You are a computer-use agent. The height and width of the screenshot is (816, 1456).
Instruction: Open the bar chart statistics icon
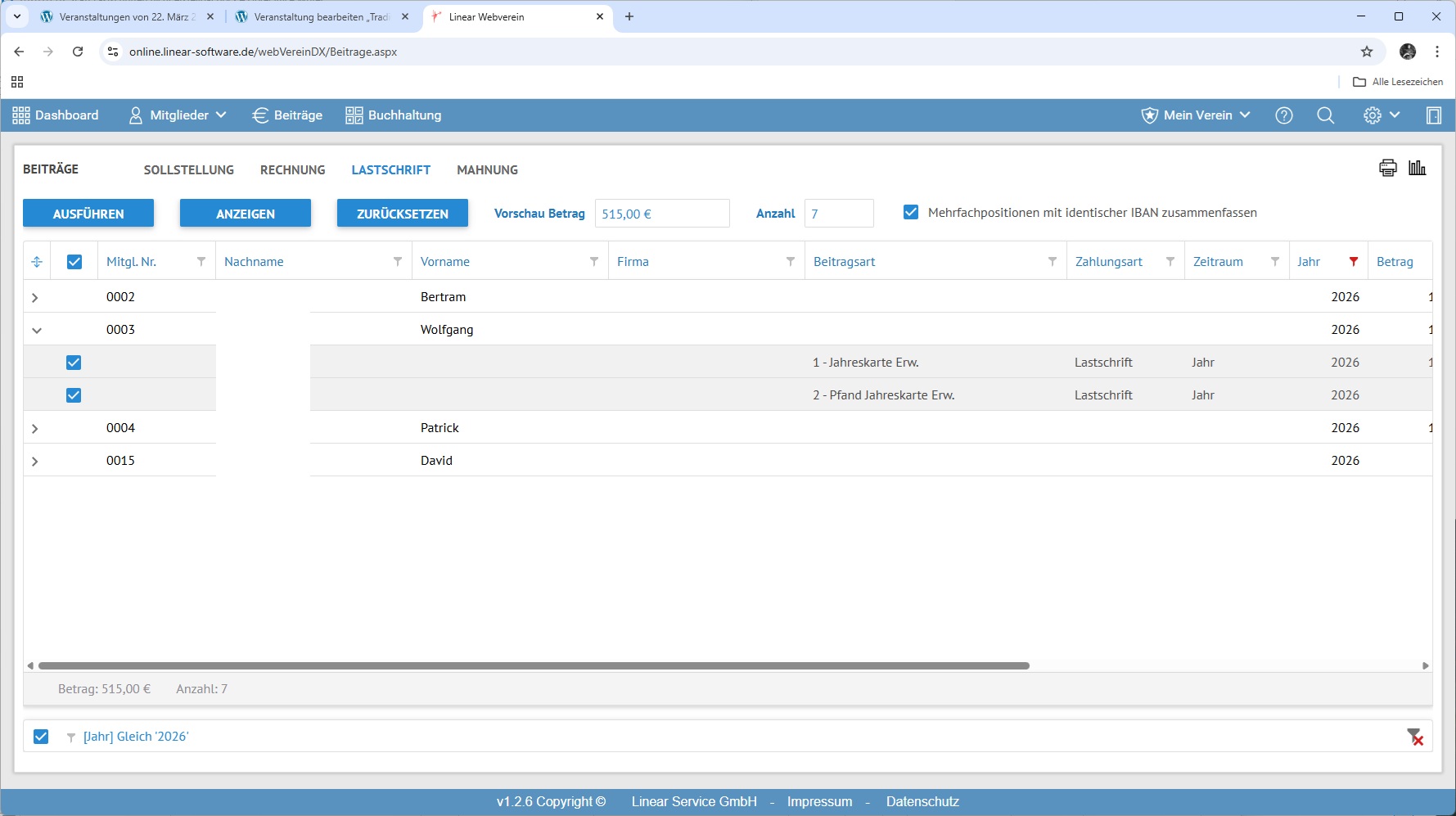click(x=1417, y=168)
